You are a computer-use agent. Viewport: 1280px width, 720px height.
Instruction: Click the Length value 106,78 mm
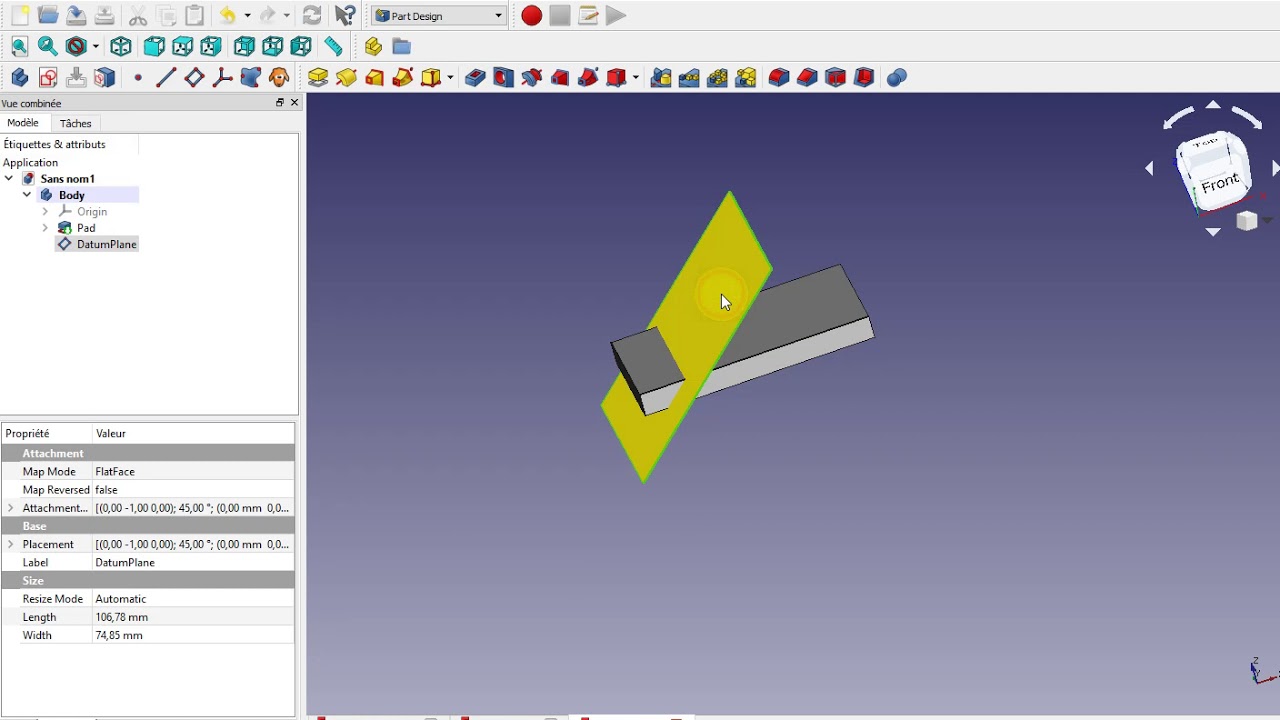point(193,617)
